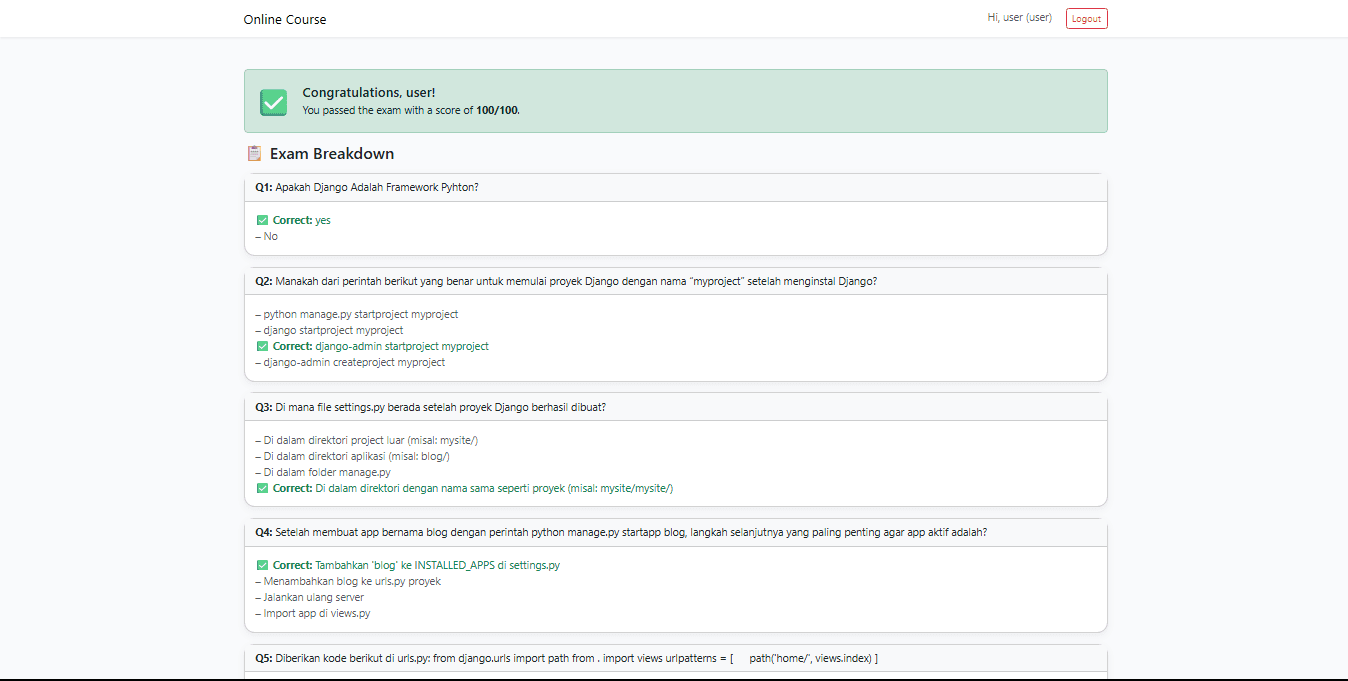1348x681 pixels.
Task: Click the bold 100/100 score text
Action: [497, 110]
